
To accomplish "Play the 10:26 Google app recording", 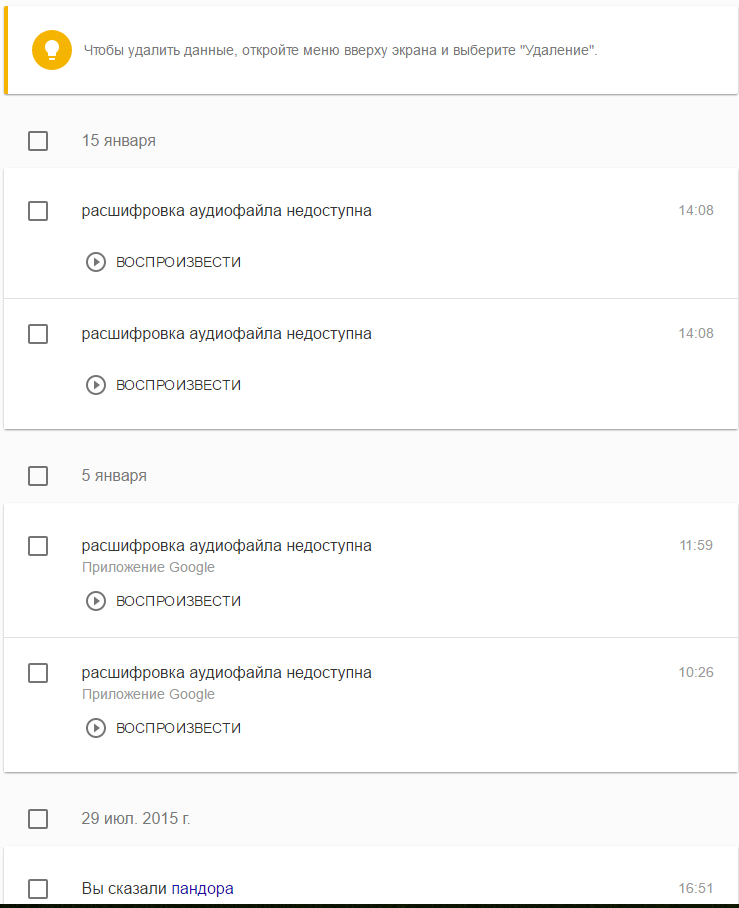I will tap(163, 727).
